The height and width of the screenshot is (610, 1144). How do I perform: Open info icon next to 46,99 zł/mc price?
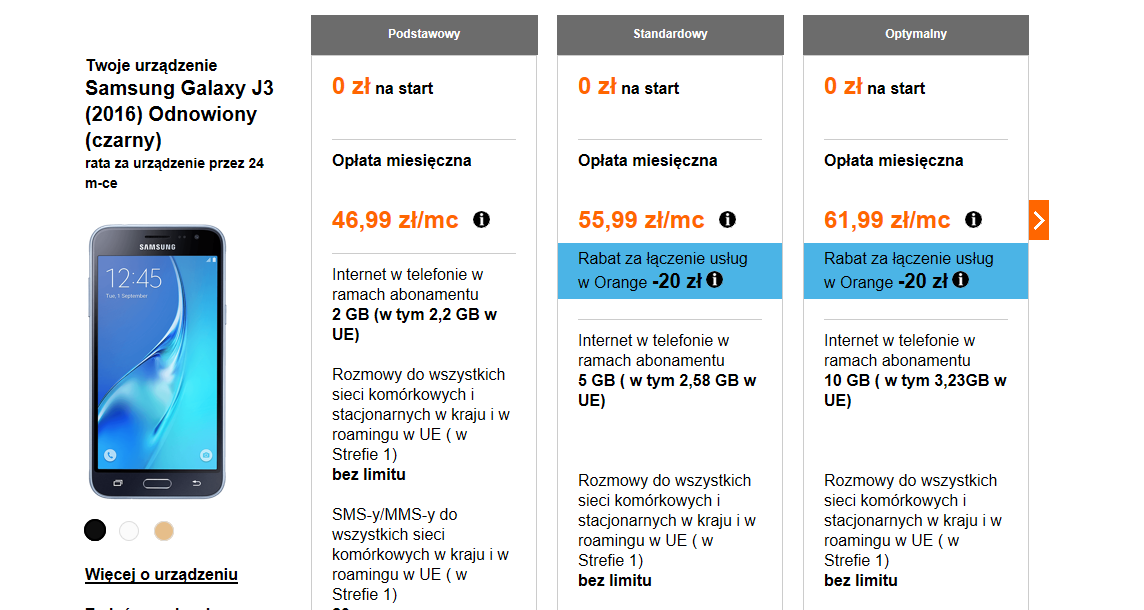coord(481,219)
